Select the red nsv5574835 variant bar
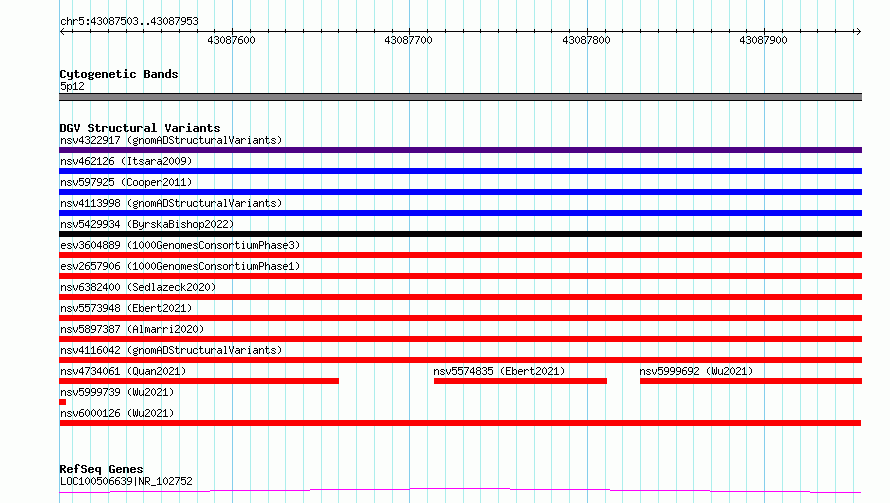Screen dimensions: 890x503 (x=520, y=381)
